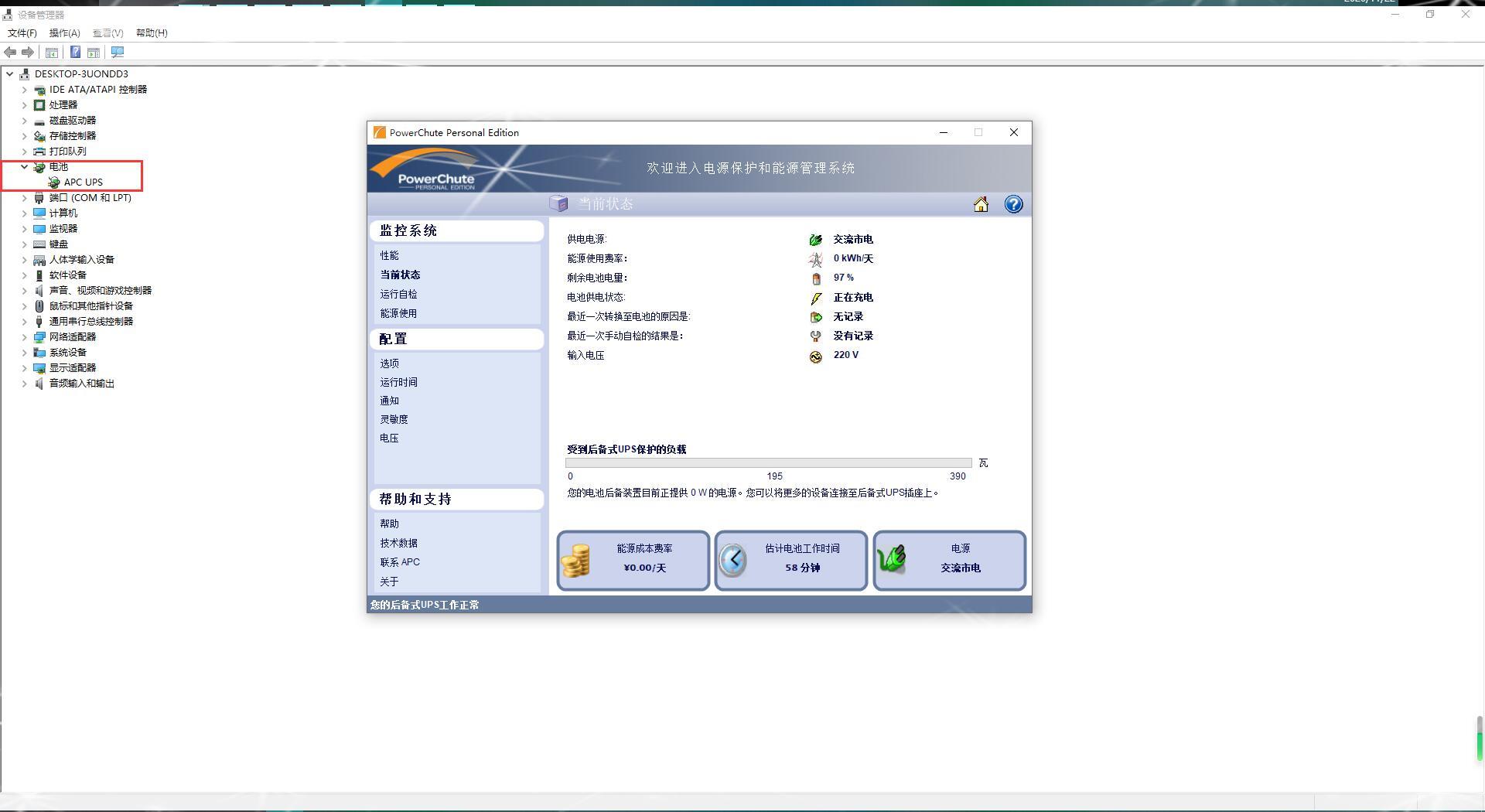Expand the 显示适配器 node
This screenshot has width=1485, height=812.
24,367
